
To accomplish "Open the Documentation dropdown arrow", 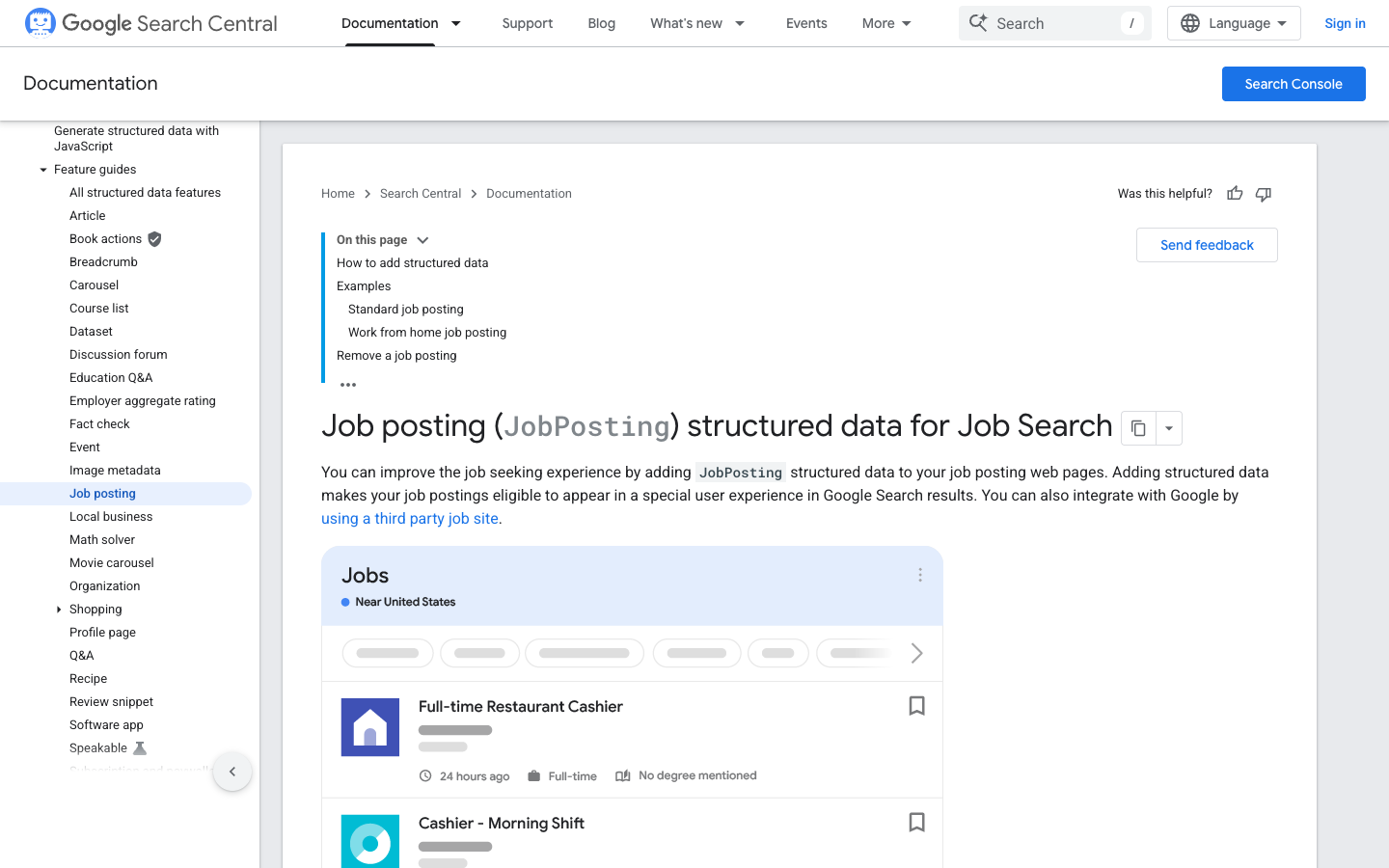I will click(x=456, y=23).
